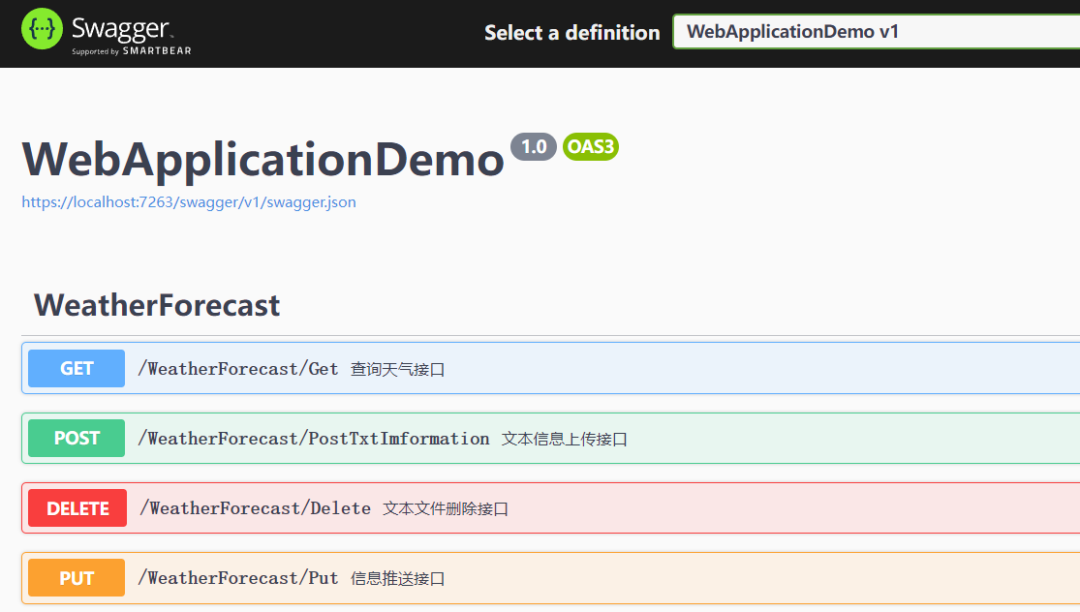Viewport: 1080px width, 612px height.
Task: Click the 文本信息上传接口 description text
Action: [564, 439]
